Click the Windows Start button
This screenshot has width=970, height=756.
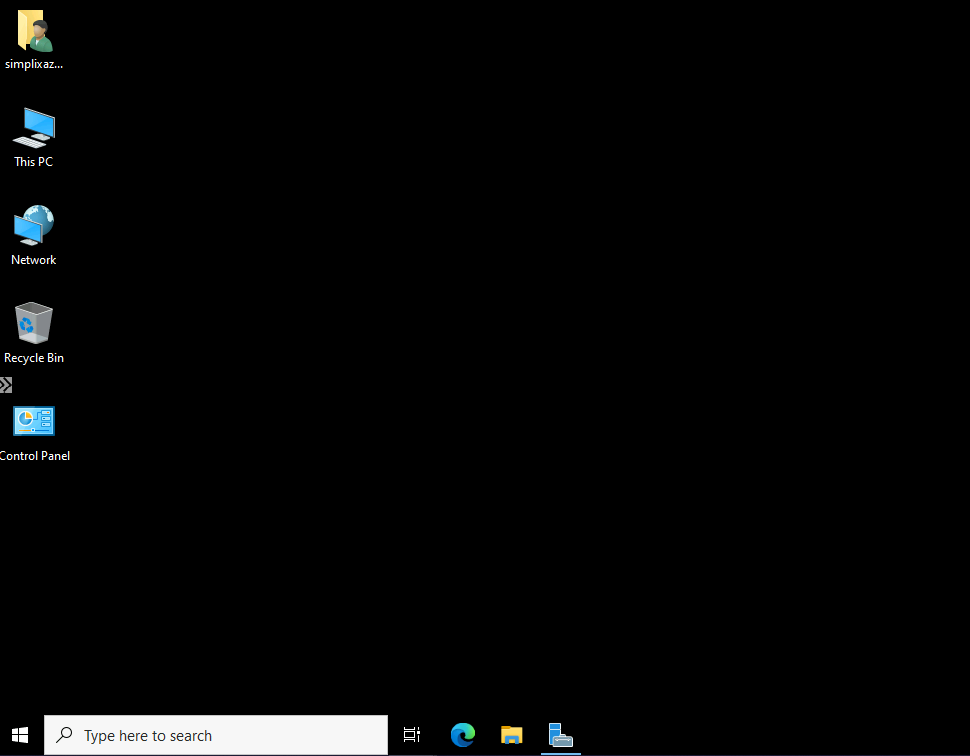20,735
